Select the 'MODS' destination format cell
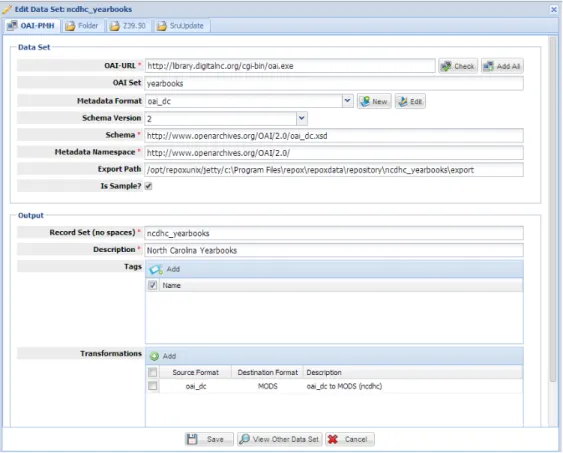Image resolution: width=563 pixels, height=453 pixels. point(267,386)
